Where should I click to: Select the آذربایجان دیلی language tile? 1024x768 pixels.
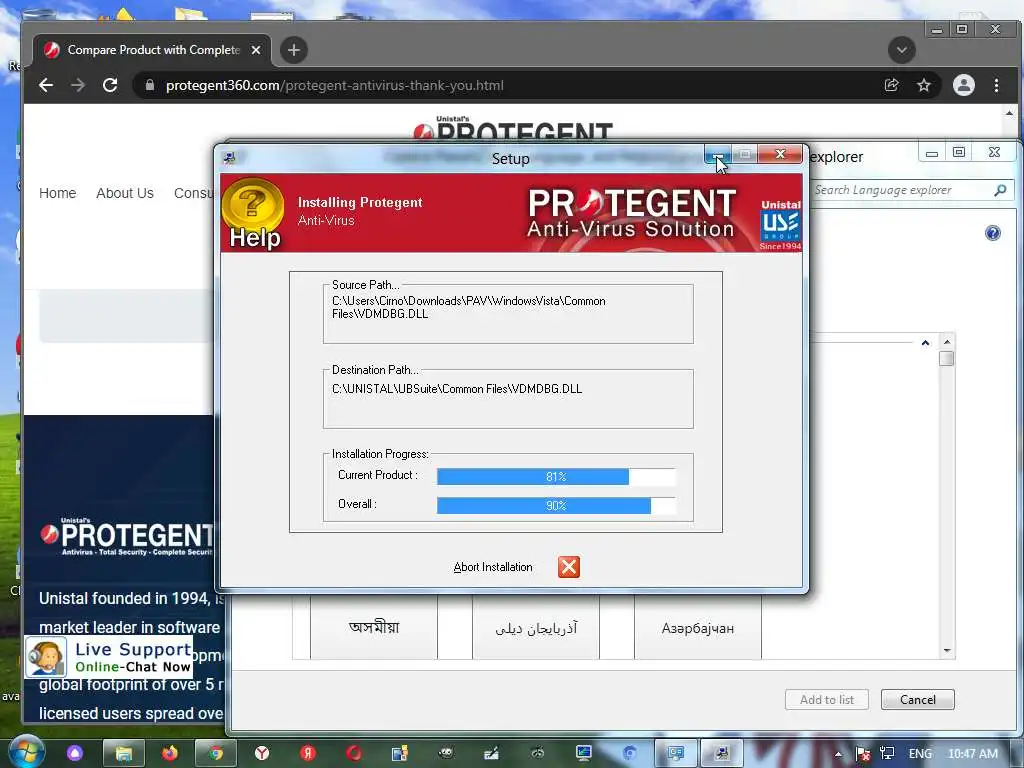[536, 628]
